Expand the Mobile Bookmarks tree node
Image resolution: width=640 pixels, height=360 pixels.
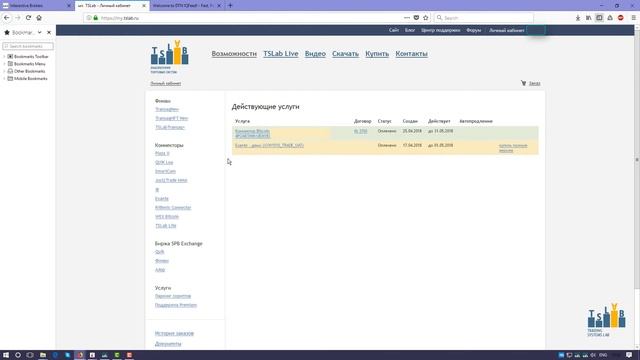[x=4, y=79]
